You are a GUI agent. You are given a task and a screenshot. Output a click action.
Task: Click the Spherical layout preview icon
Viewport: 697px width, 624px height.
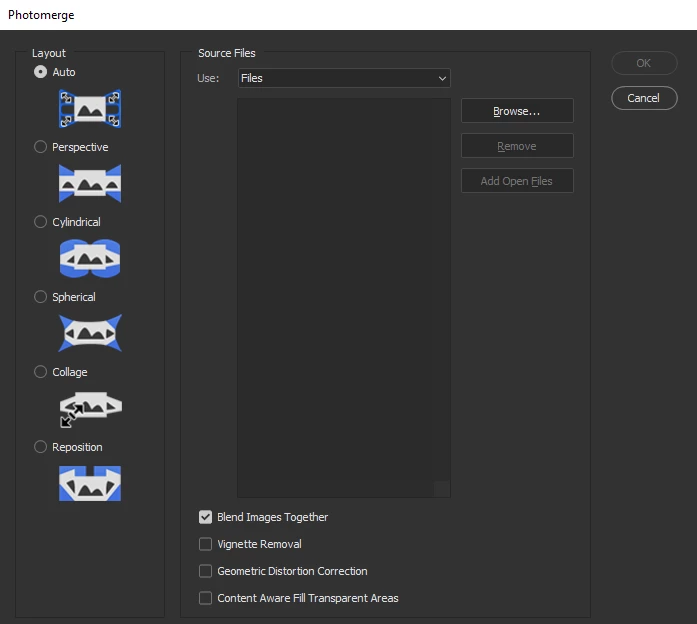click(90, 333)
